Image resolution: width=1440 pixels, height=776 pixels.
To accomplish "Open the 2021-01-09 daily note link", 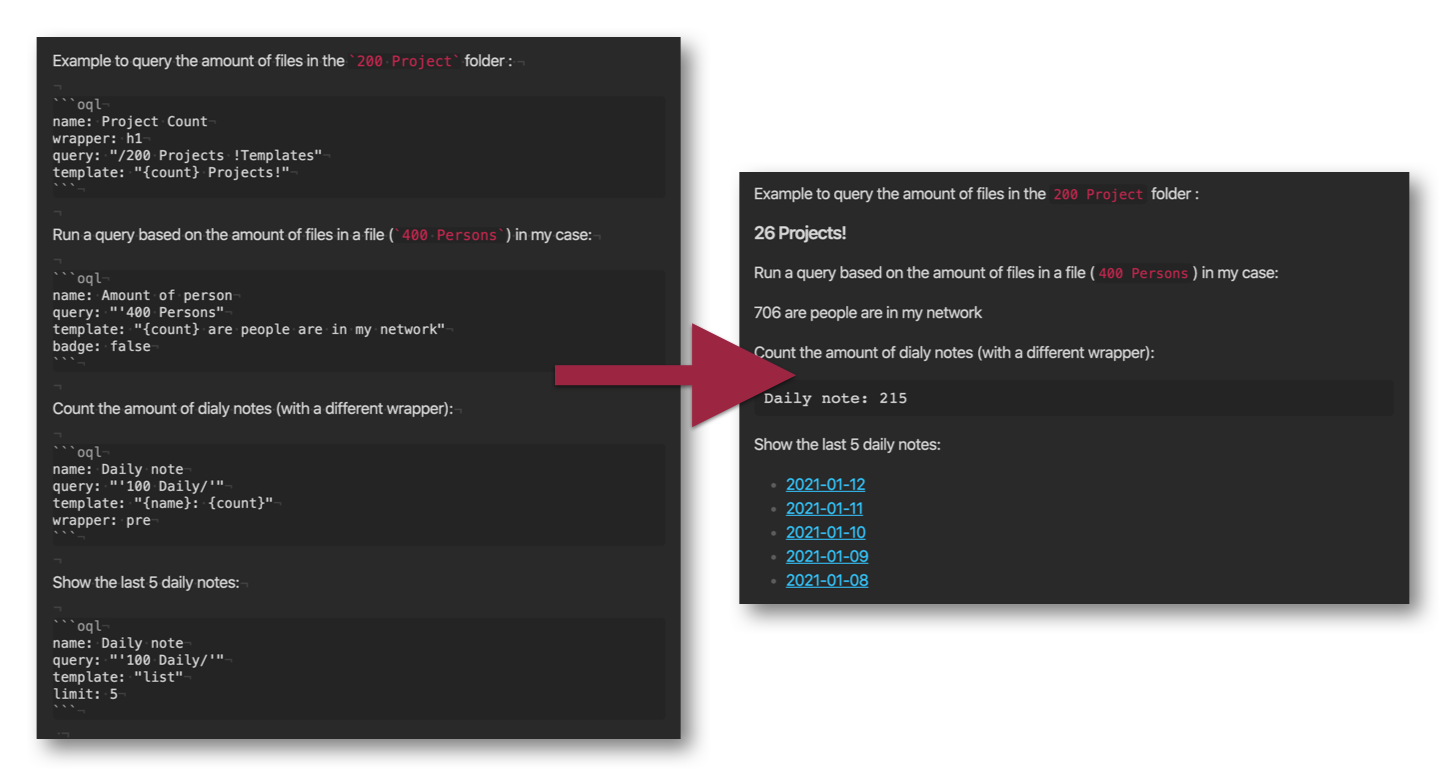I will coord(826,556).
